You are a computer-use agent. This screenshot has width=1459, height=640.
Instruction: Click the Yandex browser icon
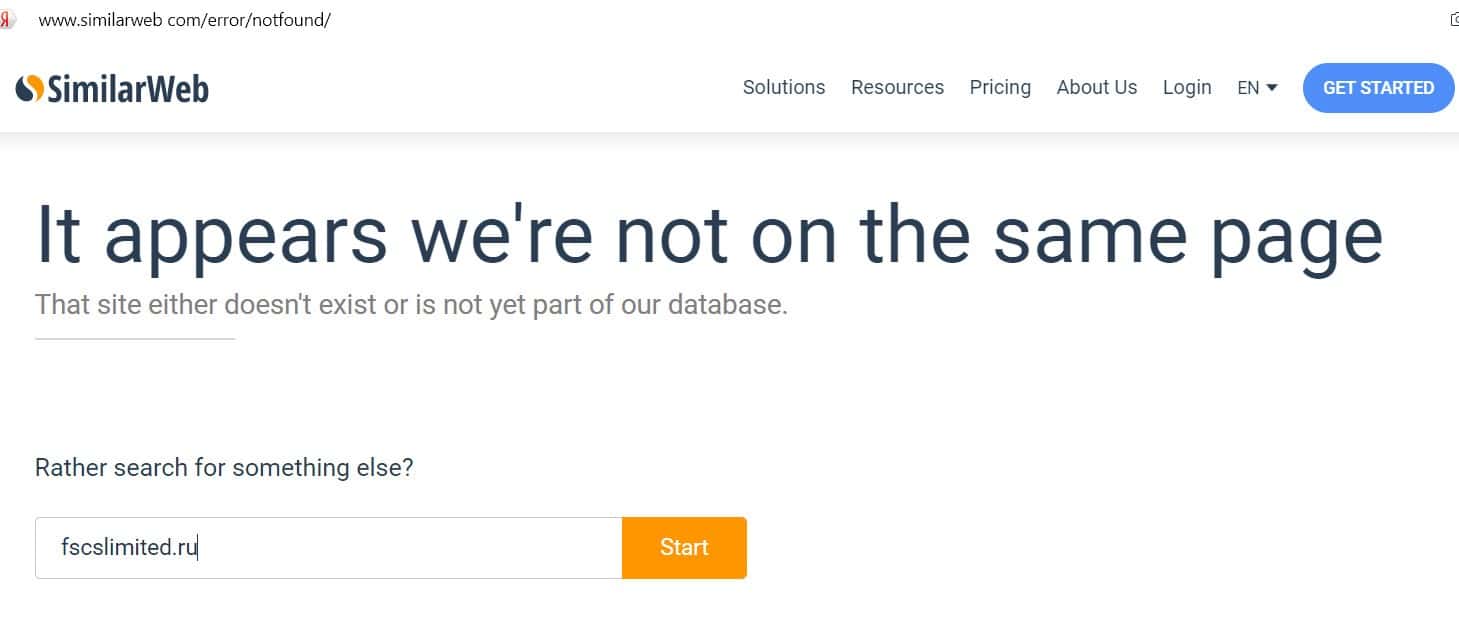(7, 19)
